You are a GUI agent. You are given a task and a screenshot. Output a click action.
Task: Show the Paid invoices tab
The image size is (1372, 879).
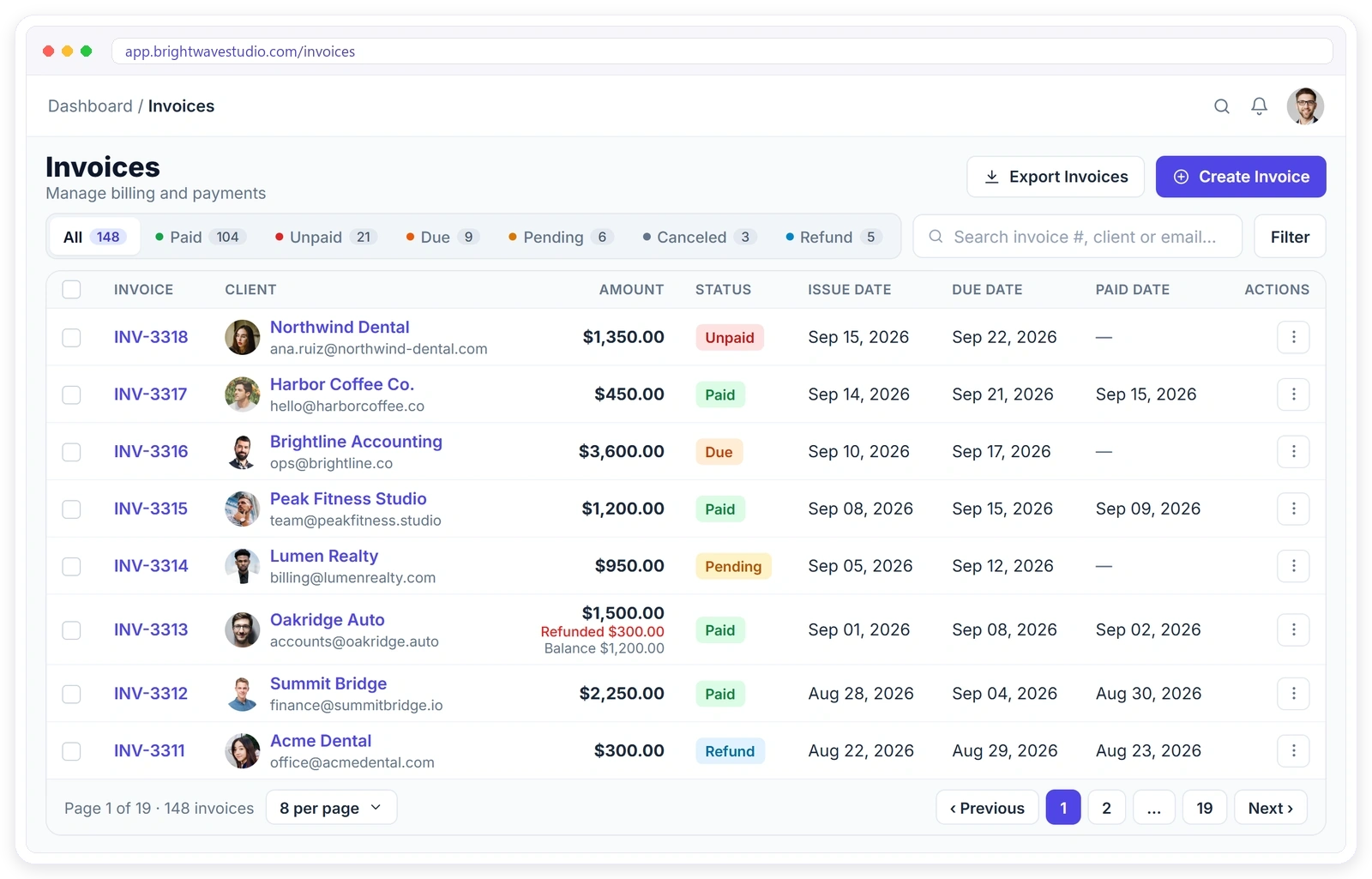pyautogui.click(x=201, y=237)
